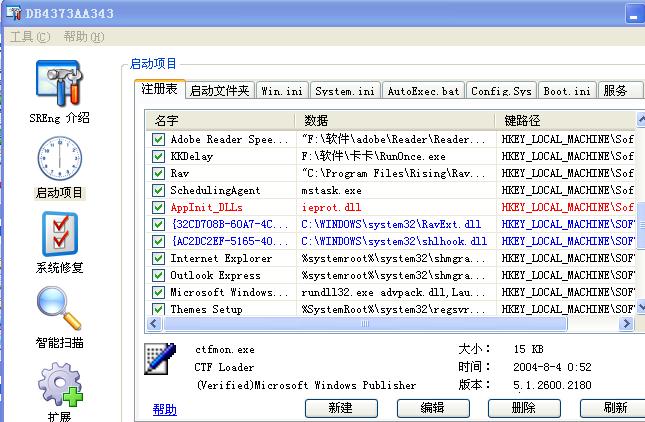Click the horizontal scrollbar thumb
Viewport: 645px width, 422px height.
click(365, 324)
